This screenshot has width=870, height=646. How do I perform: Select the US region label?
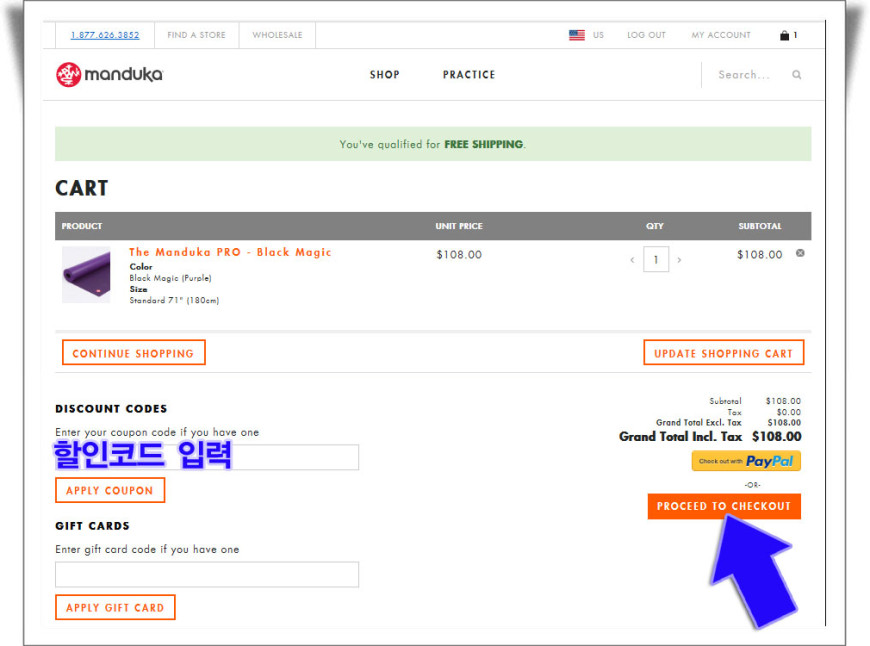[598, 35]
